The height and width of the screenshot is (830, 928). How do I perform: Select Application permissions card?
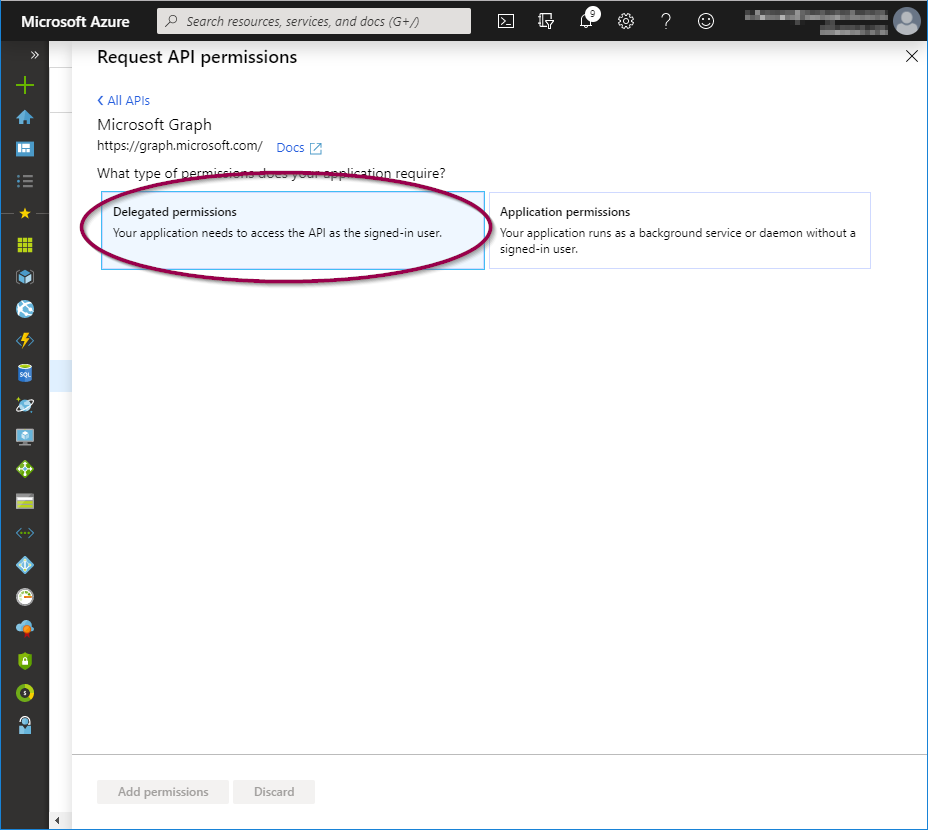tap(679, 230)
